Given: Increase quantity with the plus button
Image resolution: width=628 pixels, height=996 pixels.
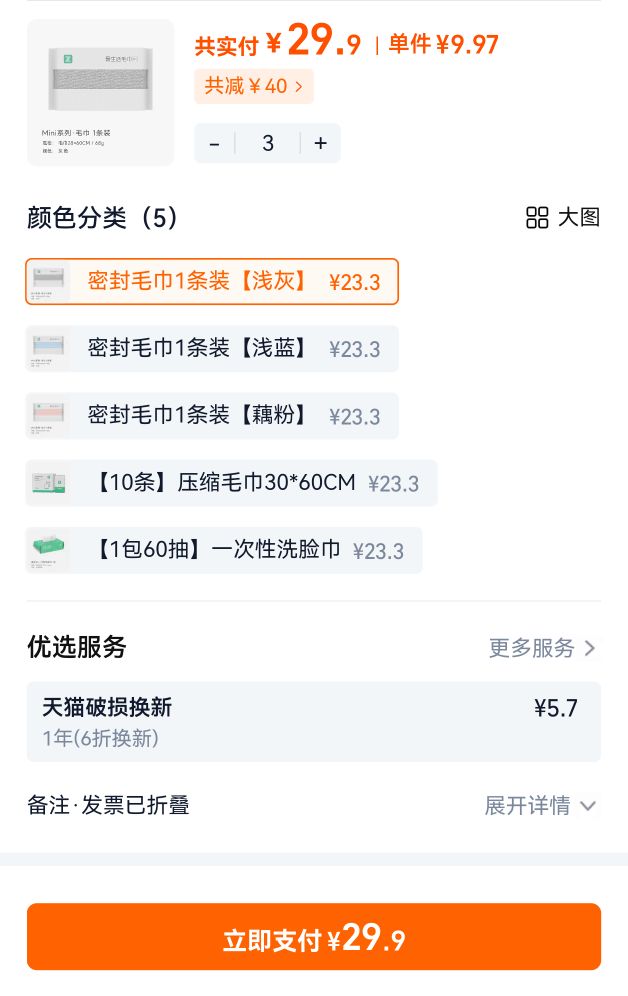Looking at the screenshot, I should tap(321, 144).
